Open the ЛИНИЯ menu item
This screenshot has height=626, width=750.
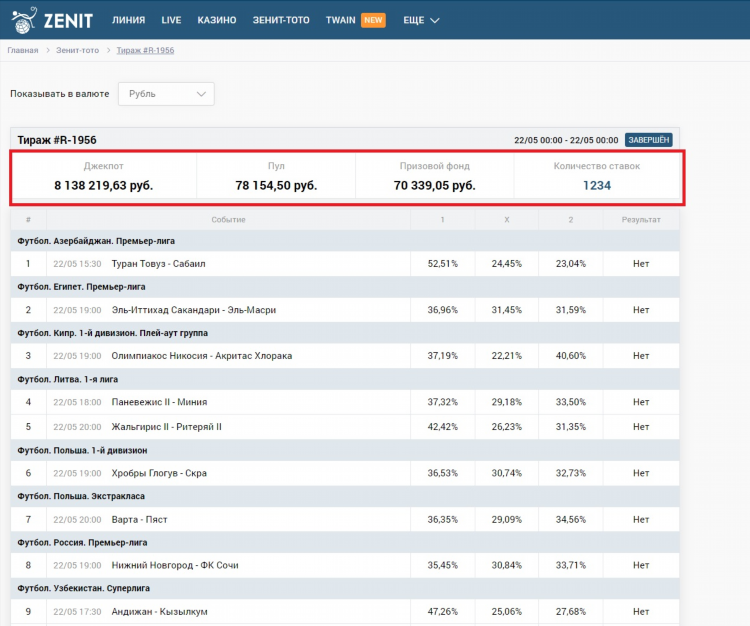128,20
